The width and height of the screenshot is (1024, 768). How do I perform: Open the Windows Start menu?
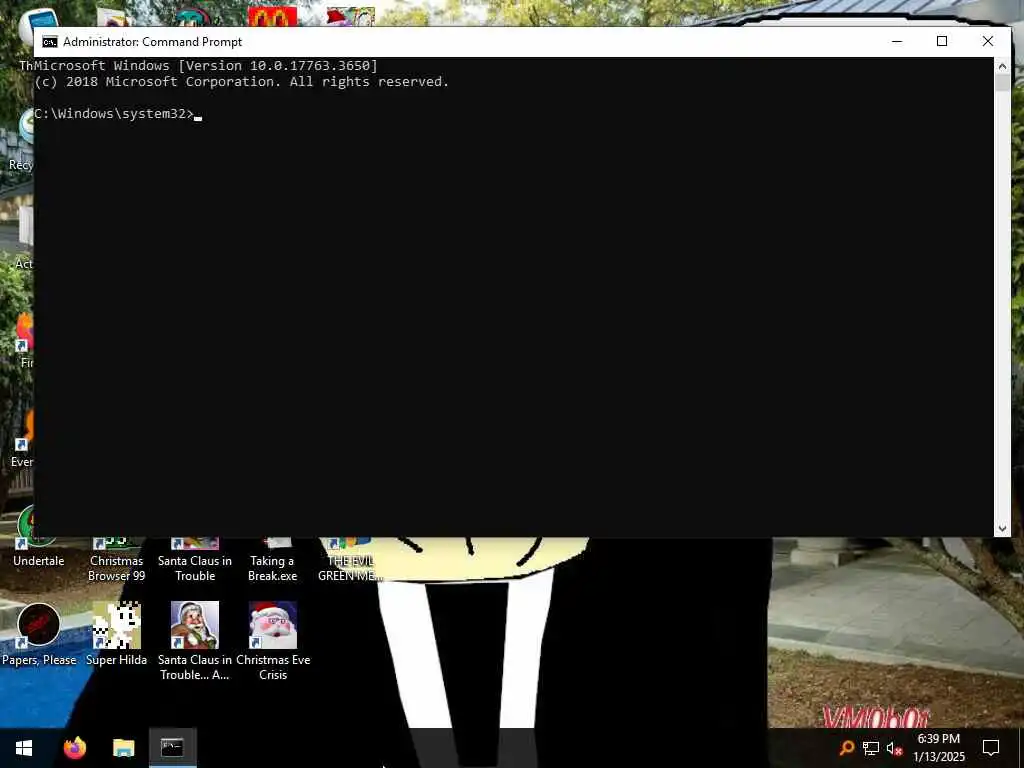click(24, 748)
